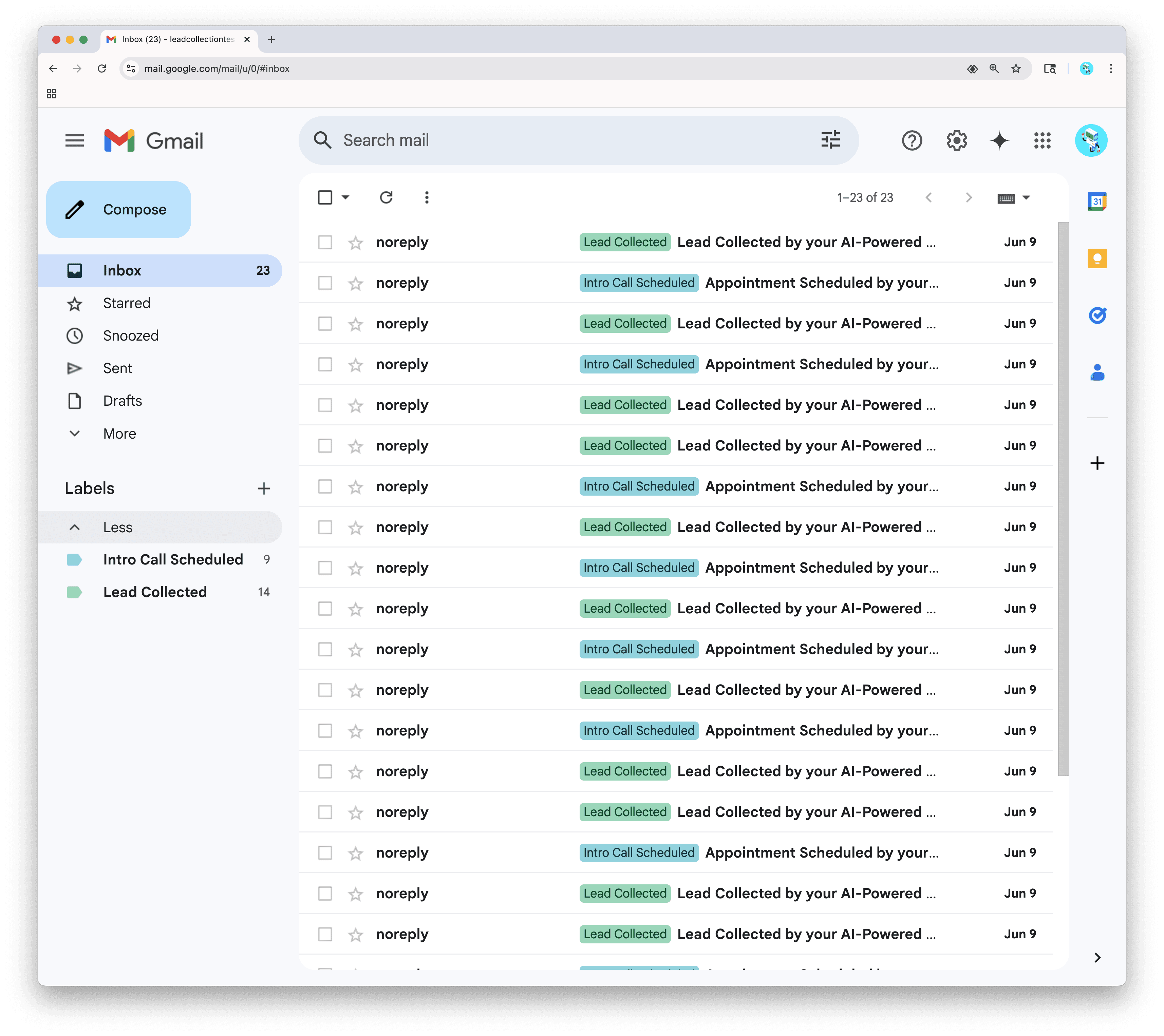Viewport: 1164px width, 1036px height.
Task: Check the third email's checkbox
Action: [325, 324]
